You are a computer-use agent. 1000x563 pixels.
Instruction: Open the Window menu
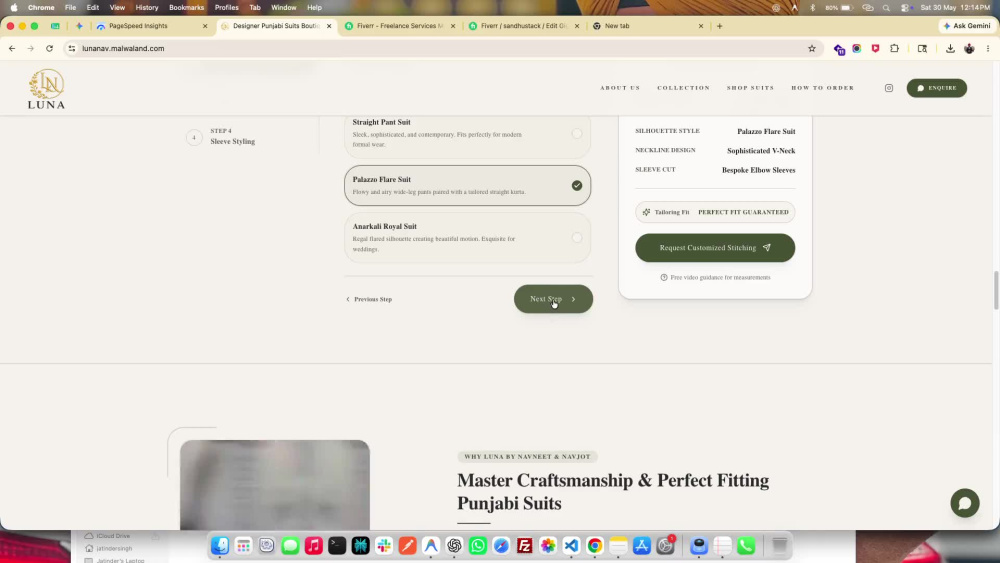click(284, 8)
